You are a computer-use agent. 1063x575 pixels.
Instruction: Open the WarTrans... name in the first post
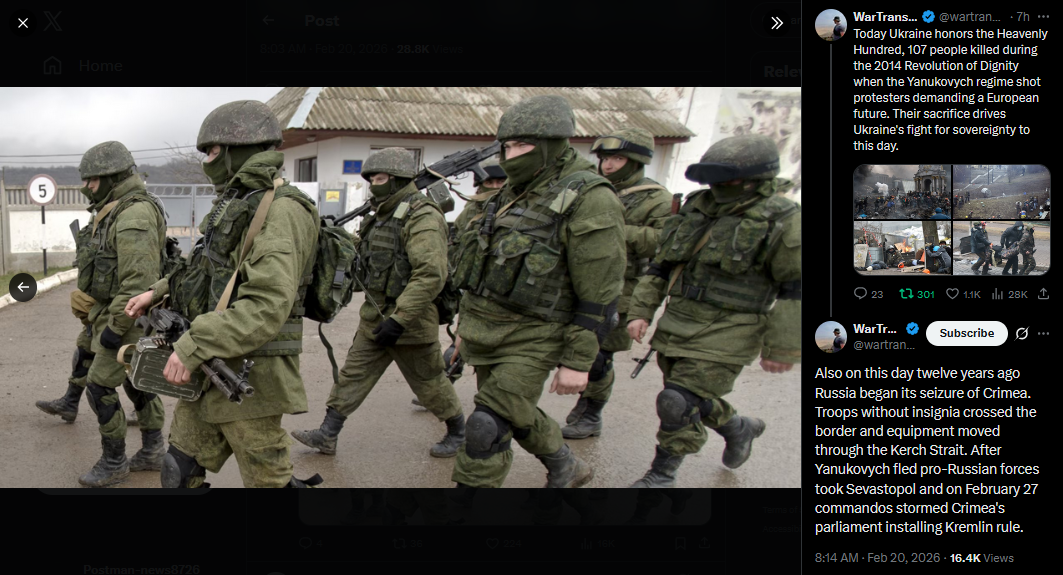(x=885, y=17)
